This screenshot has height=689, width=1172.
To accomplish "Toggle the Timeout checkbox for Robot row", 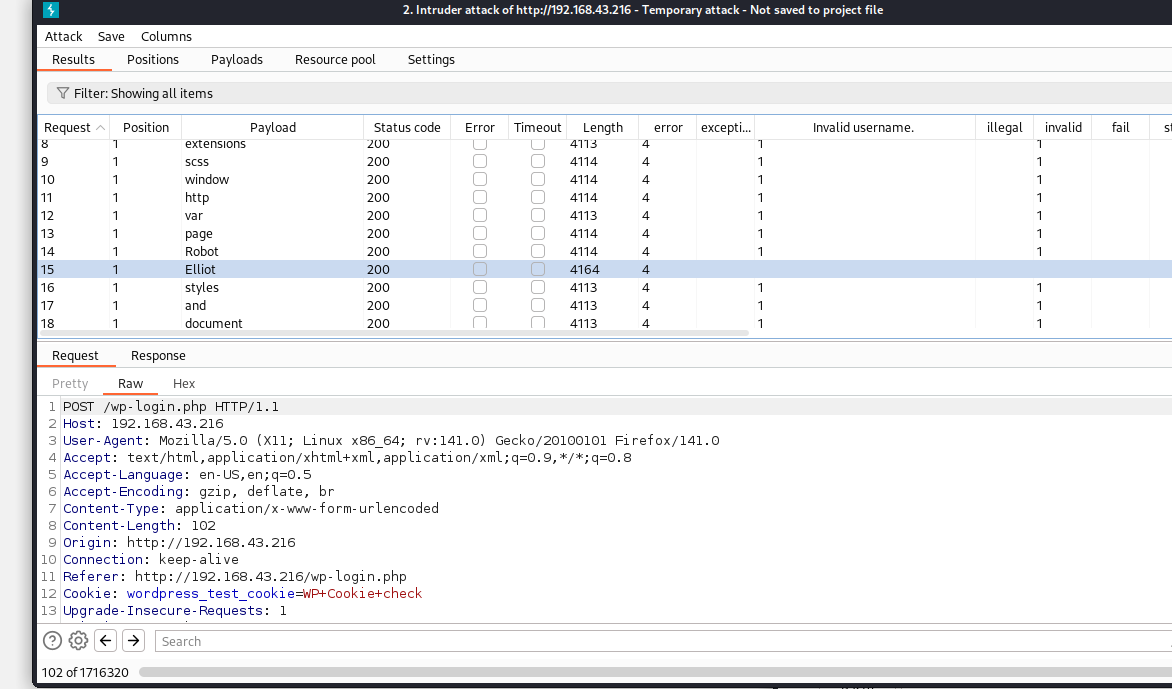I will pos(538,251).
